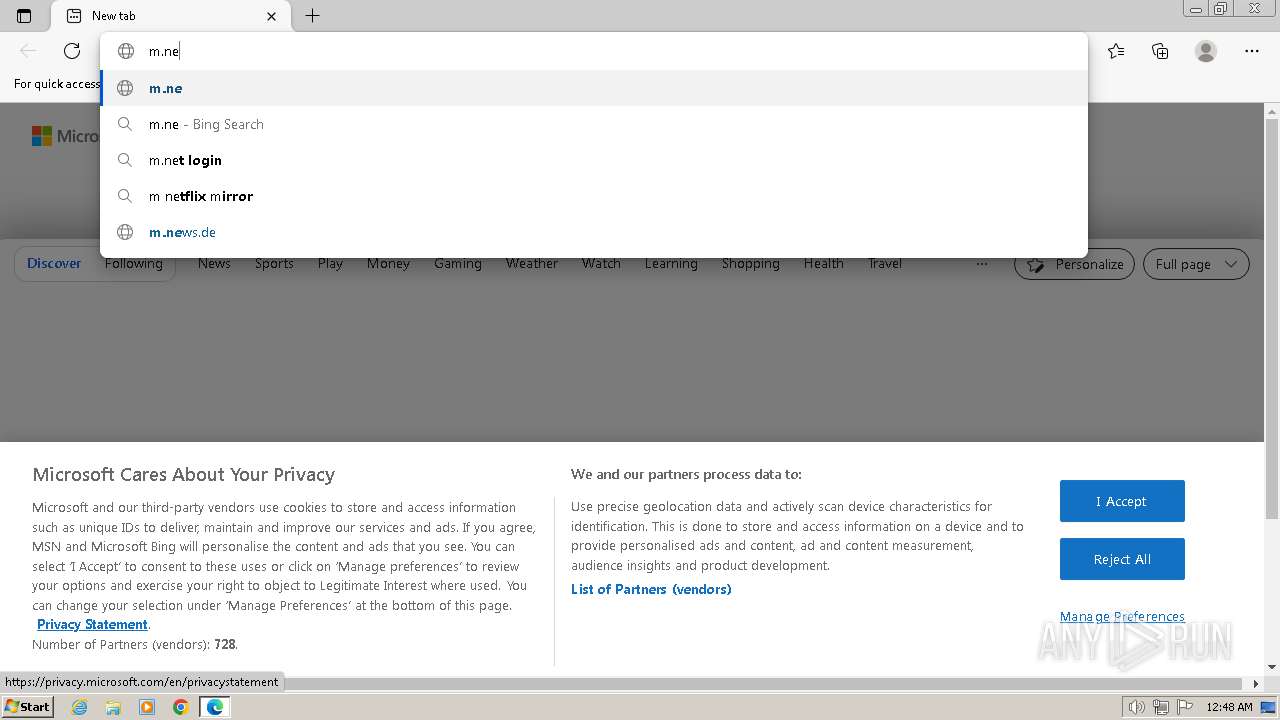Open Favorites star icon in toolbar
The image size is (1280, 720).
click(x=1116, y=51)
